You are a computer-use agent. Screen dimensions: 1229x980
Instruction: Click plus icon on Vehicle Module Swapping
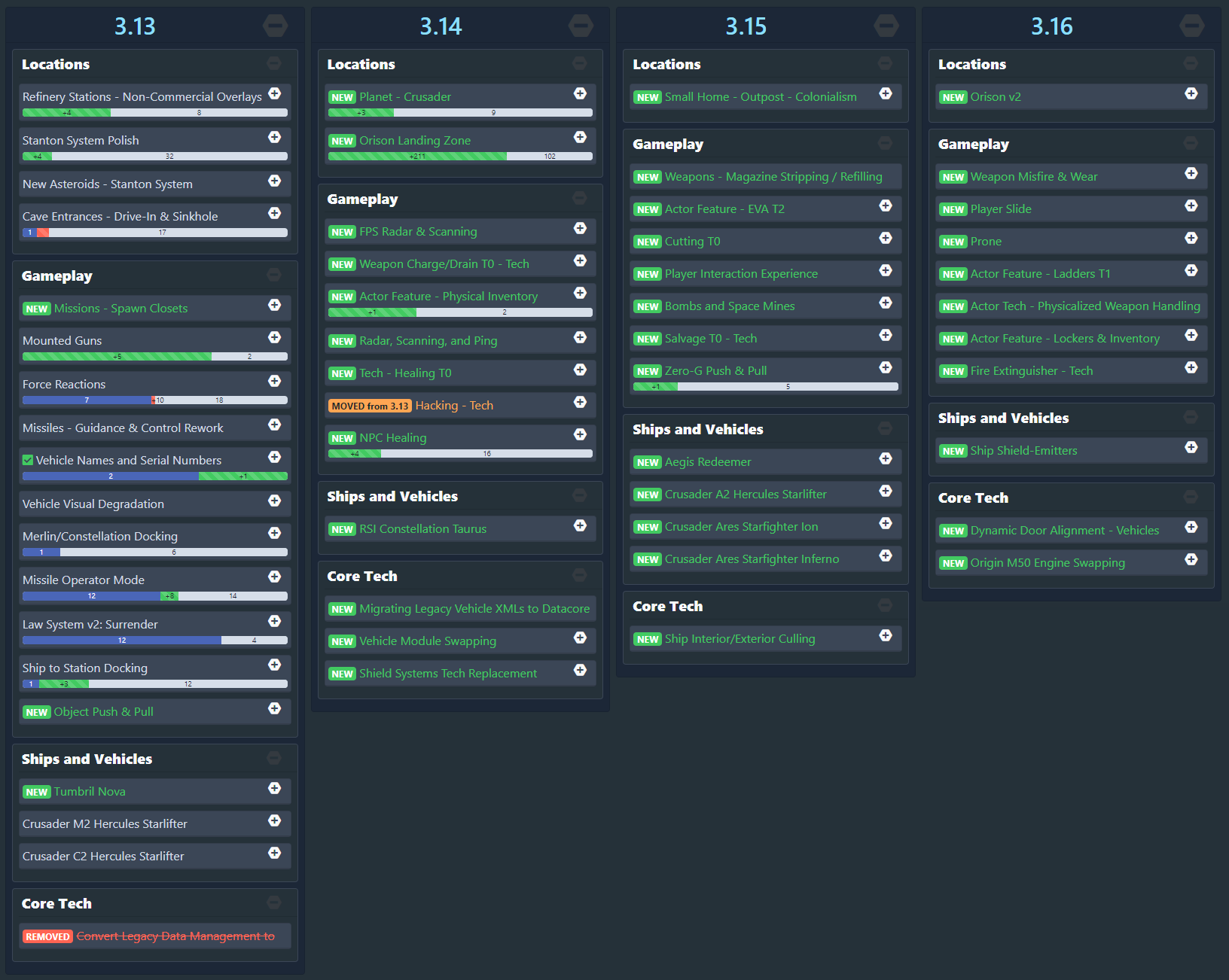click(580, 638)
